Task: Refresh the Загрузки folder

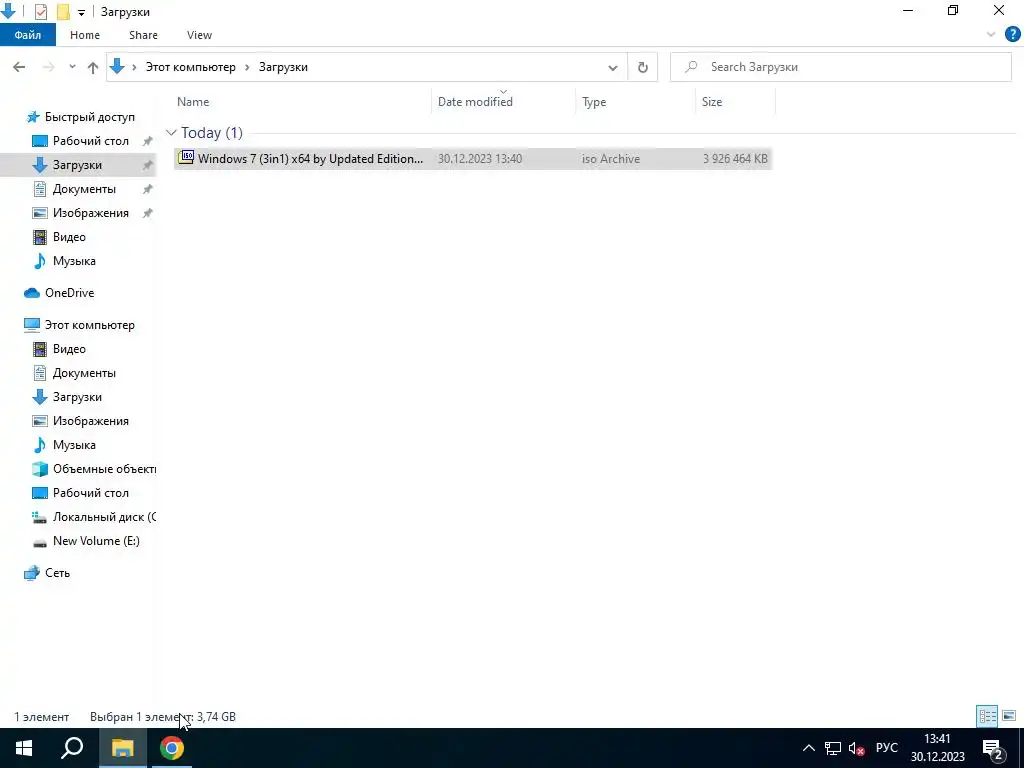Action: click(643, 67)
